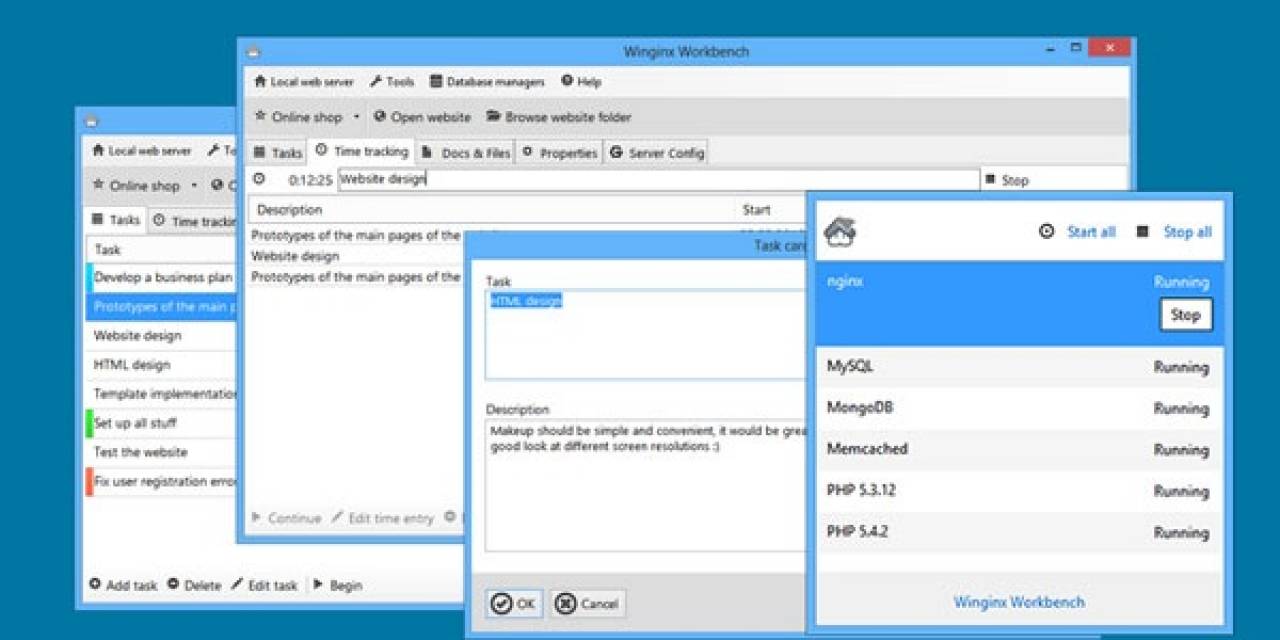Click the home icon in services panel
The width and height of the screenshot is (1280, 640).
[841, 231]
